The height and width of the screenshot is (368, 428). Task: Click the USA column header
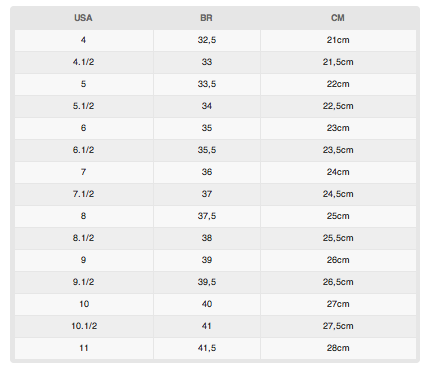click(x=83, y=18)
